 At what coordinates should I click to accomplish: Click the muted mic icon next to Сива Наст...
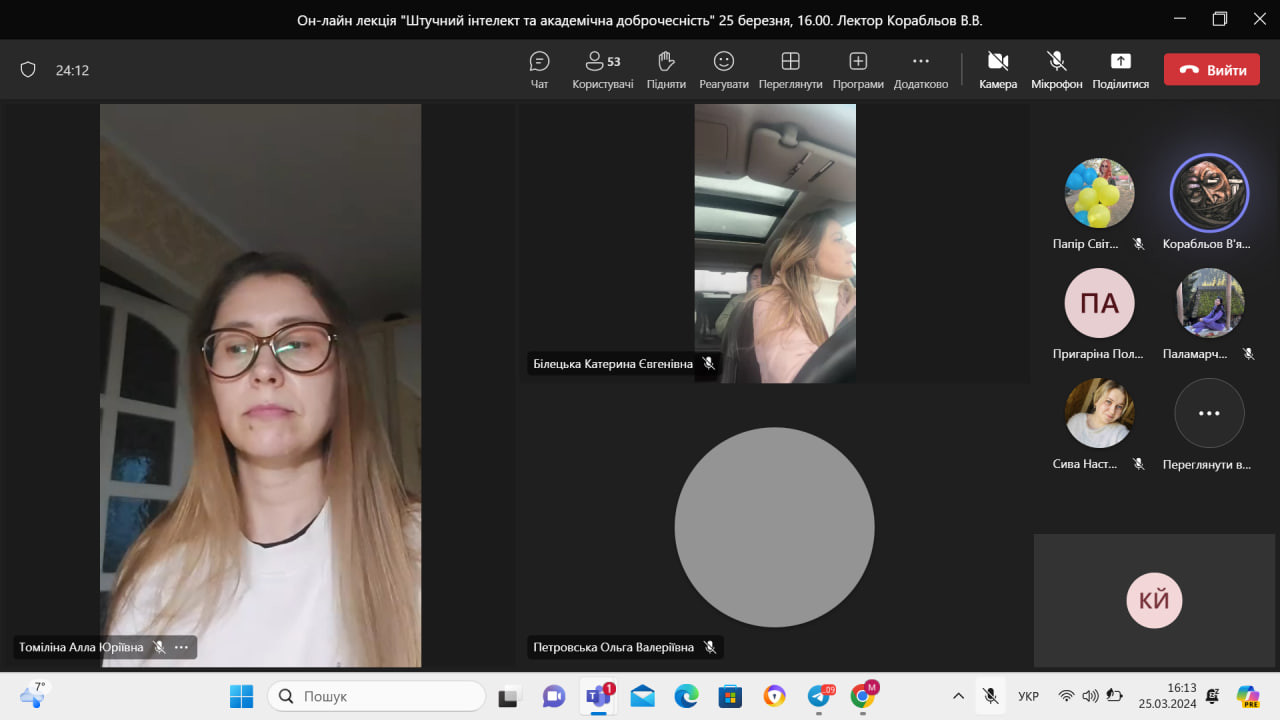click(1138, 463)
